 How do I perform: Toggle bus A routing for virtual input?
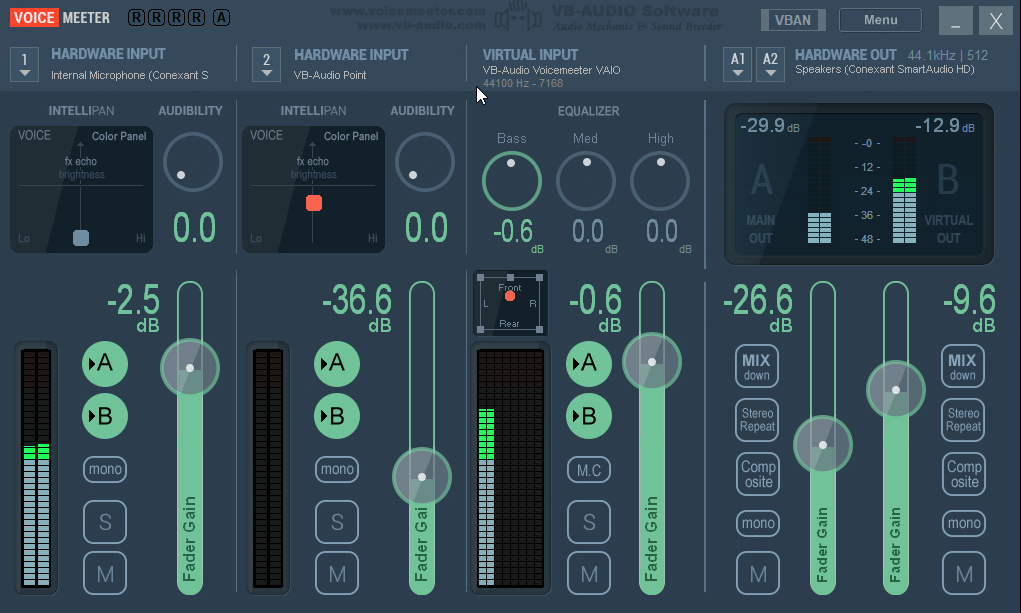point(589,363)
